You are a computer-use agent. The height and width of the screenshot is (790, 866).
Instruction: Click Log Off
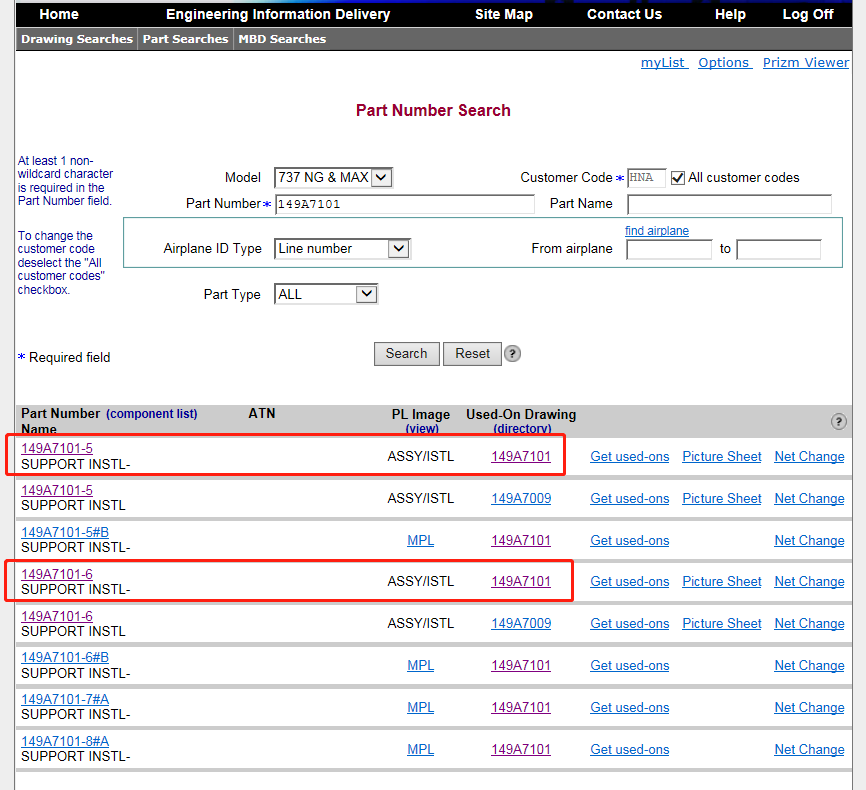(x=807, y=14)
